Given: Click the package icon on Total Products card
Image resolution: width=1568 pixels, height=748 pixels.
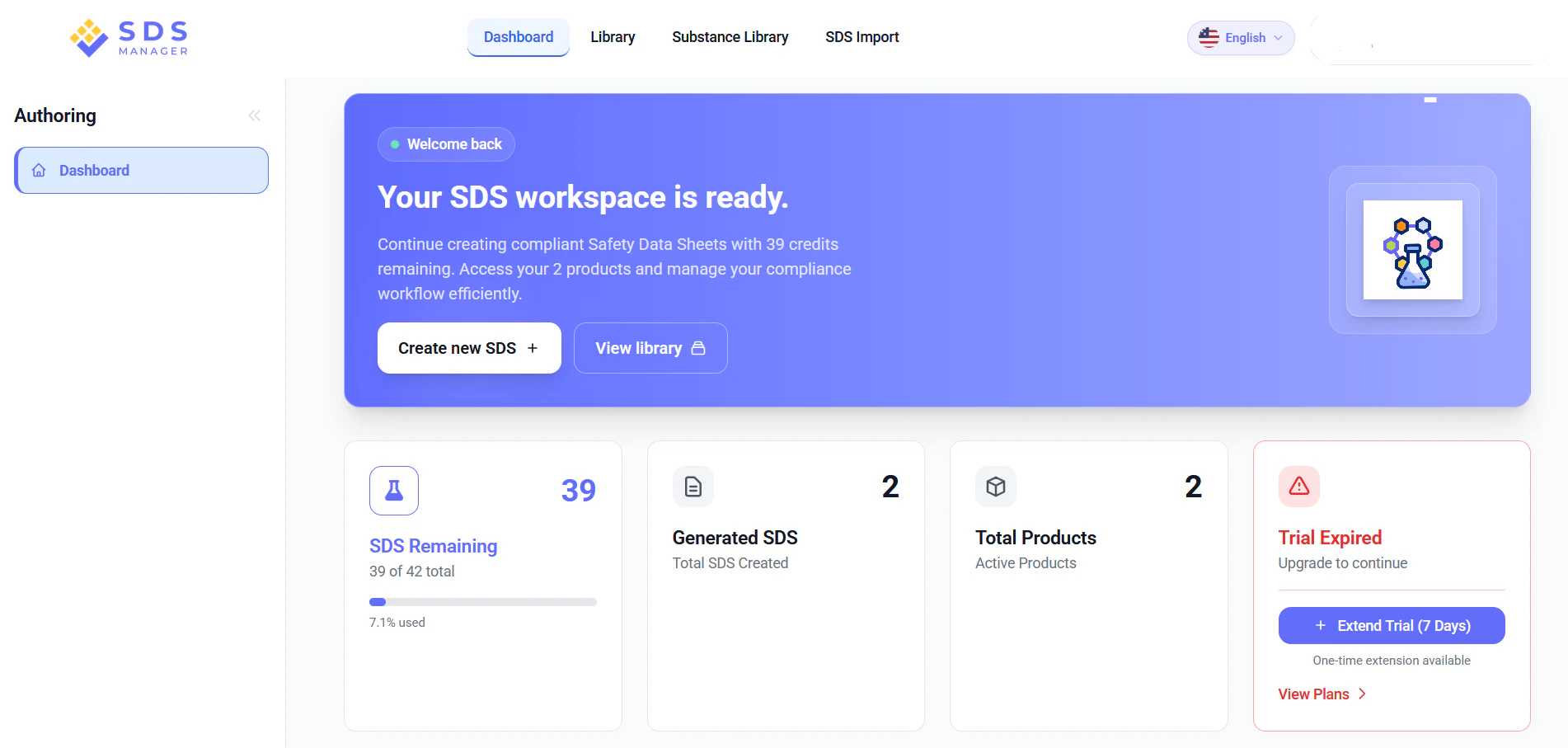Looking at the screenshot, I should tap(995, 487).
